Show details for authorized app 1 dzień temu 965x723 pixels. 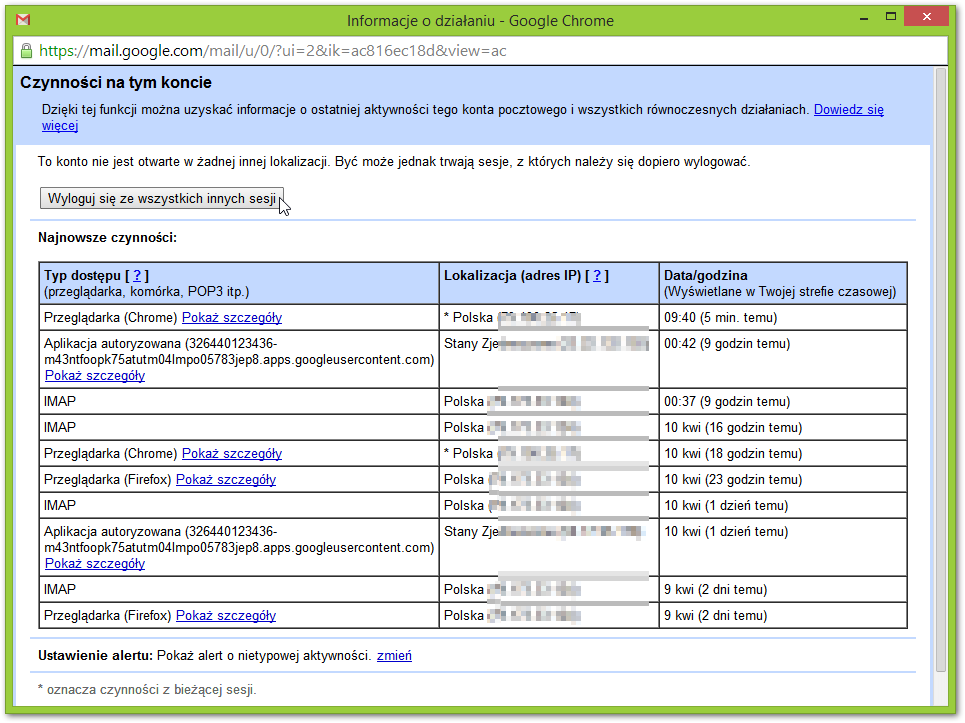(95, 564)
